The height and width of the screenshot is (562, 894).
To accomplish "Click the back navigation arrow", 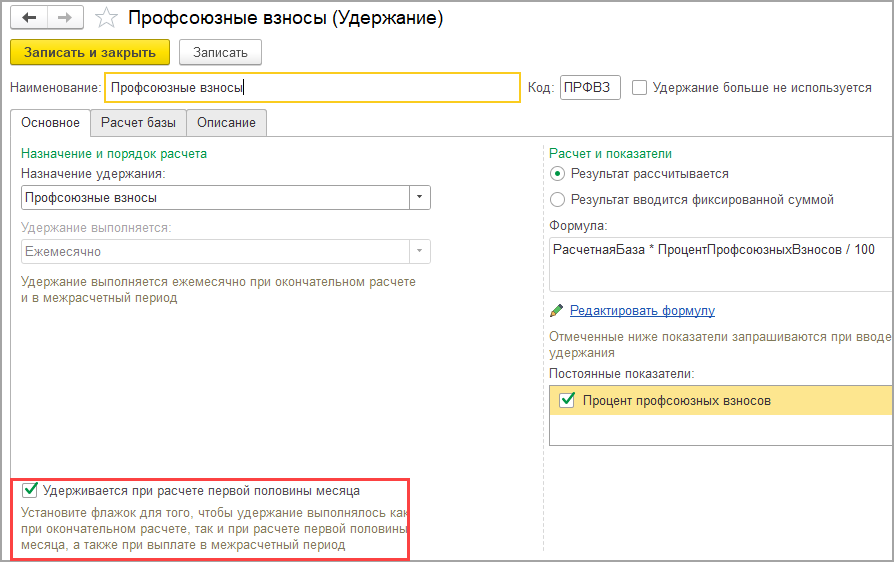I will [x=28, y=19].
